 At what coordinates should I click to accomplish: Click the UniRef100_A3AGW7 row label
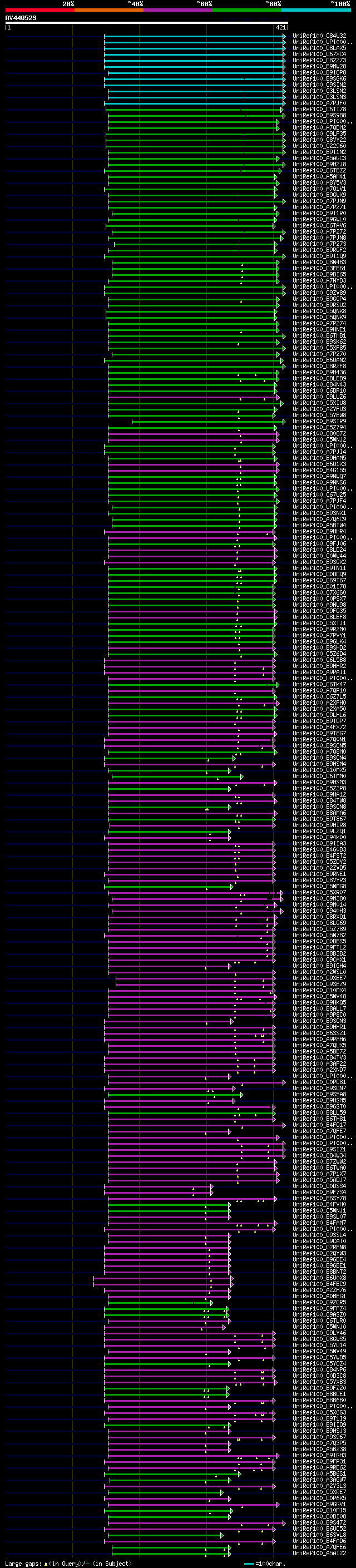[x=319, y=1479]
